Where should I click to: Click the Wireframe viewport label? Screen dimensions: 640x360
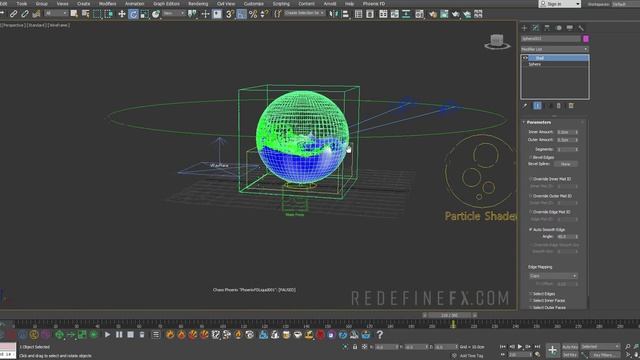(x=59, y=25)
